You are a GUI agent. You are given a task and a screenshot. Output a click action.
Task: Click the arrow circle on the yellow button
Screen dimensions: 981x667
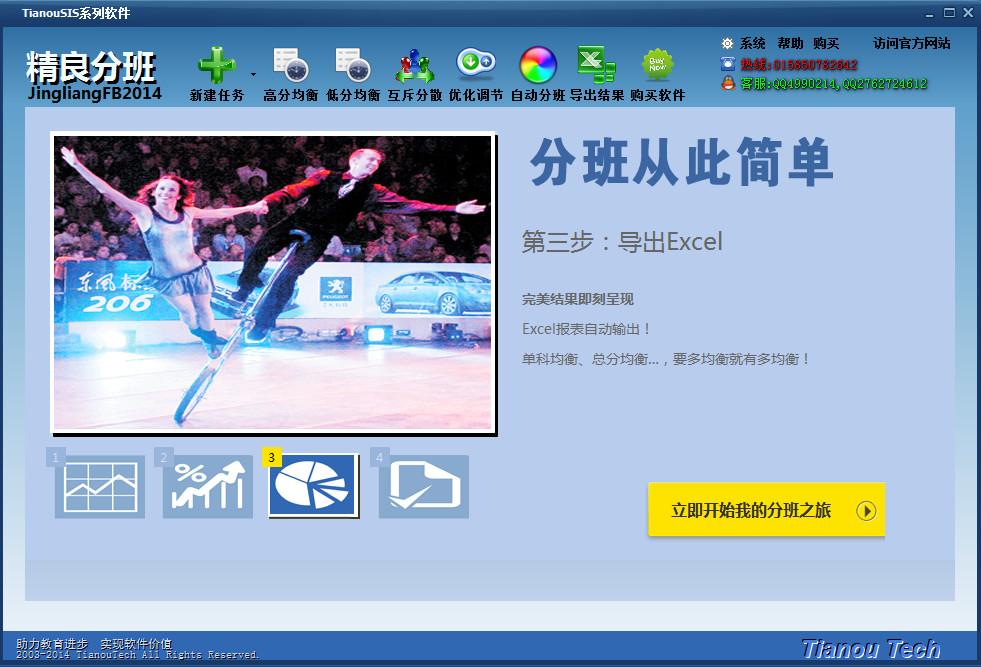866,511
